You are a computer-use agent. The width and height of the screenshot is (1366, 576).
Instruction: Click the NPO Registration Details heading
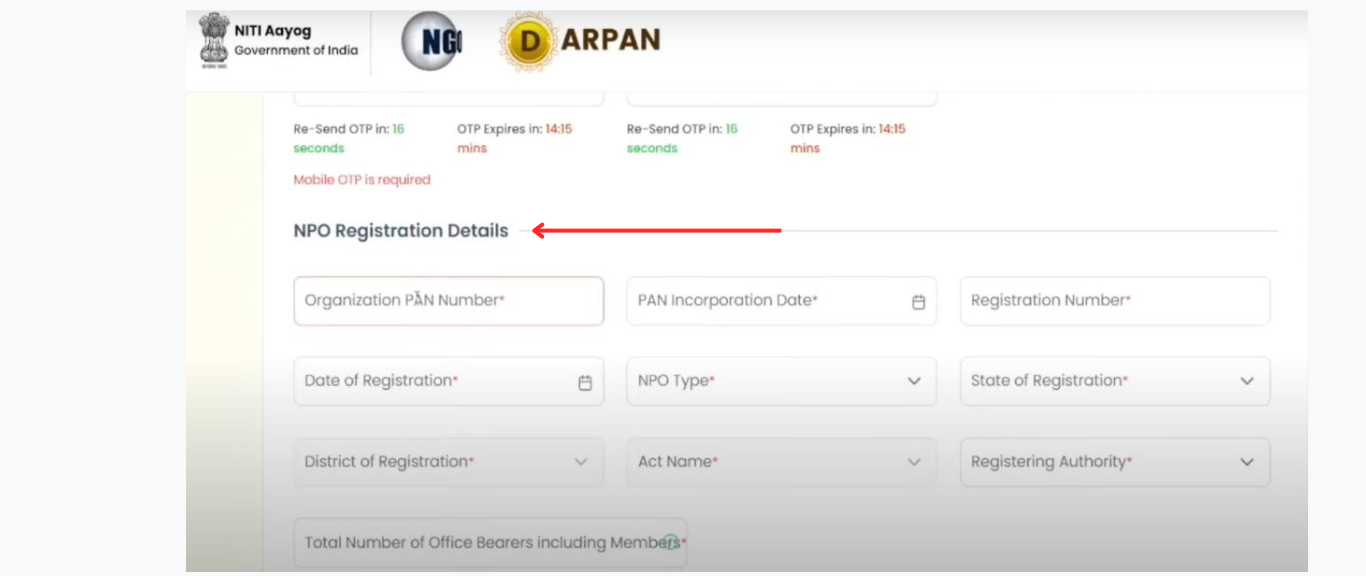[400, 231]
